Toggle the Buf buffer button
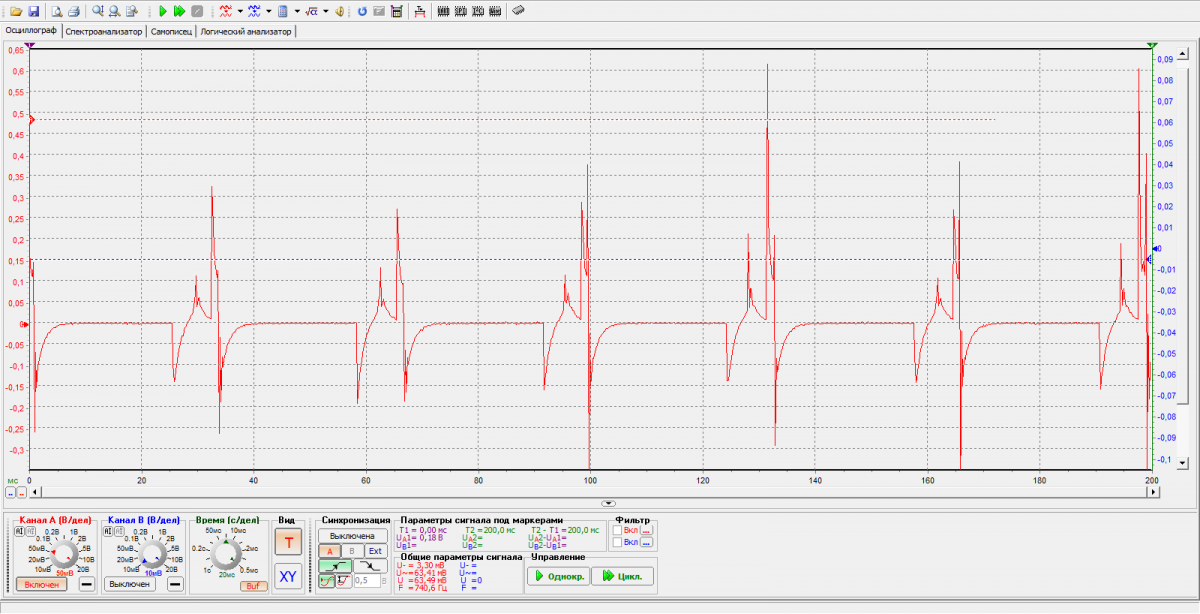This screenshot has width=1200, height=614. point(254,586)
